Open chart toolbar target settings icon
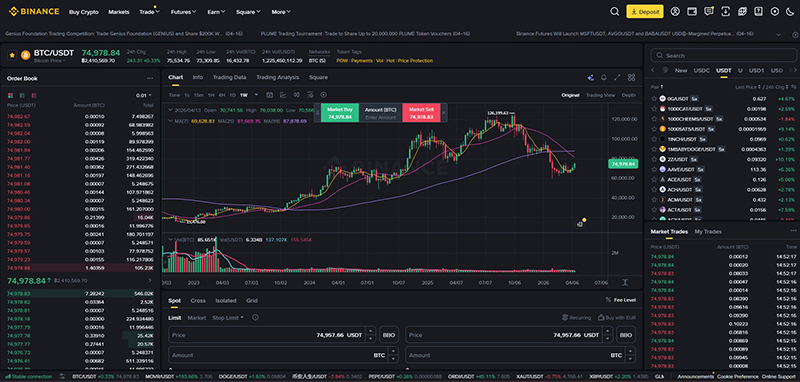 pos(323,95)
